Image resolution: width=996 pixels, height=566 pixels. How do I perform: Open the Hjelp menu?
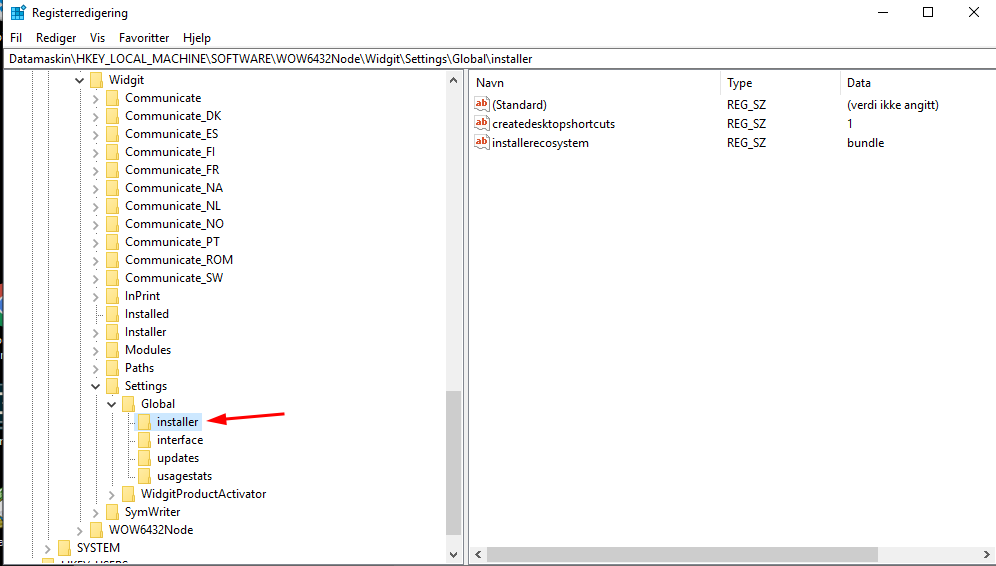(197, 38)
